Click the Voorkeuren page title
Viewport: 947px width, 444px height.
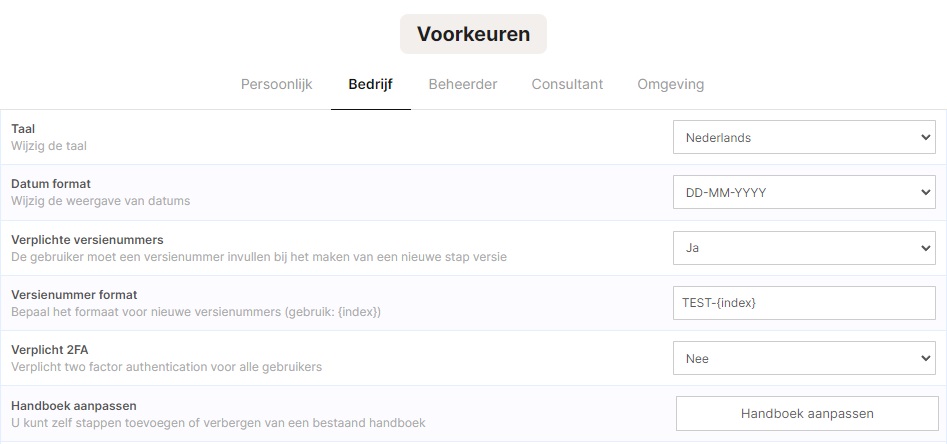pos(474,34)
